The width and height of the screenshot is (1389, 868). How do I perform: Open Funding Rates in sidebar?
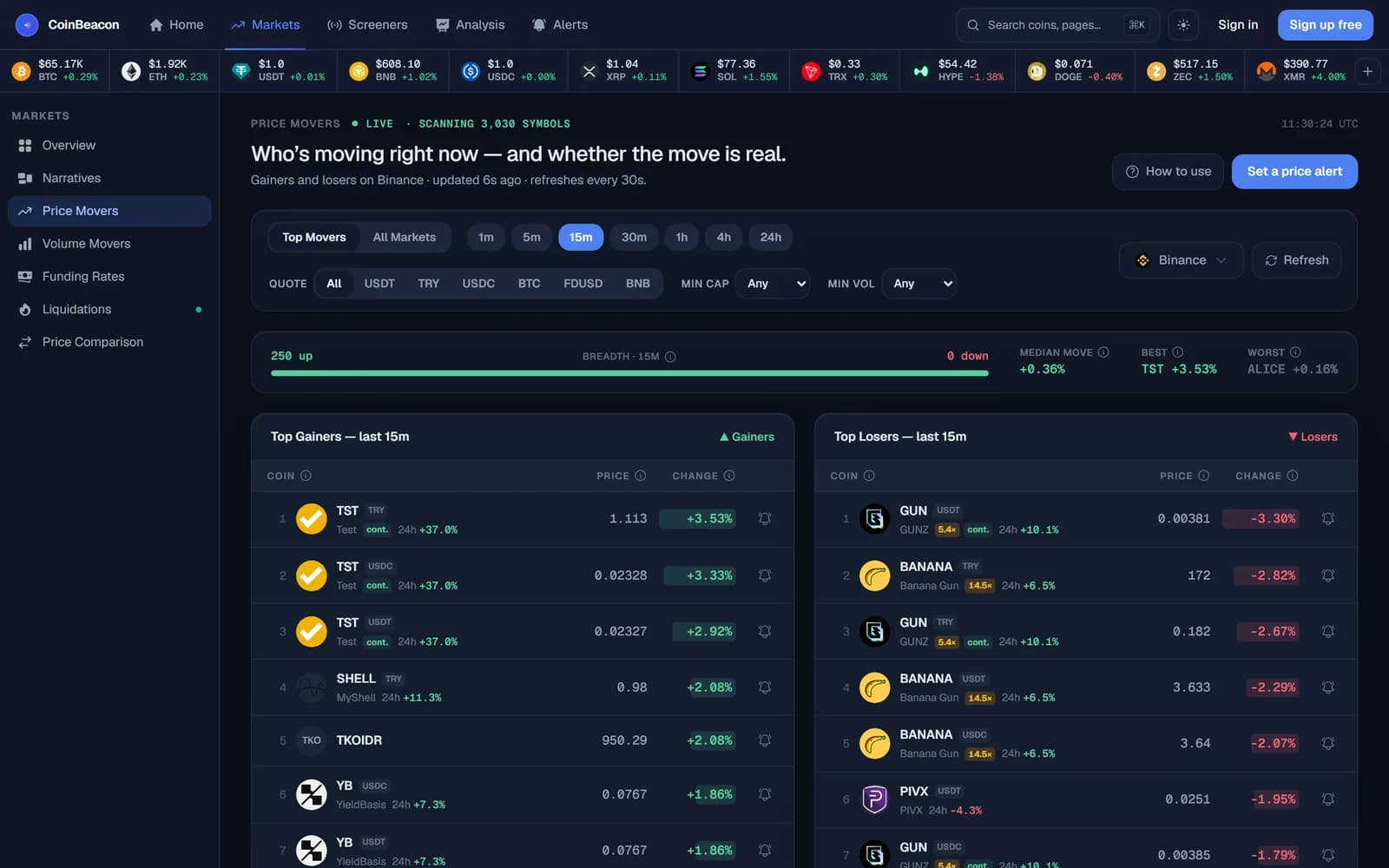click(109, 277)
